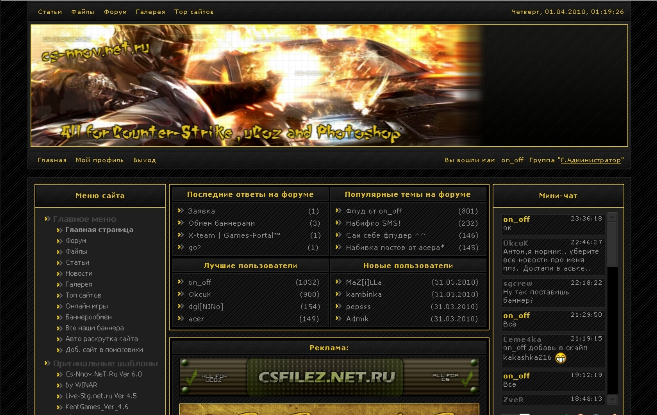Open X-team | Games-Portal forum topic
Screen dimensions: 657x415
point(234,236)
